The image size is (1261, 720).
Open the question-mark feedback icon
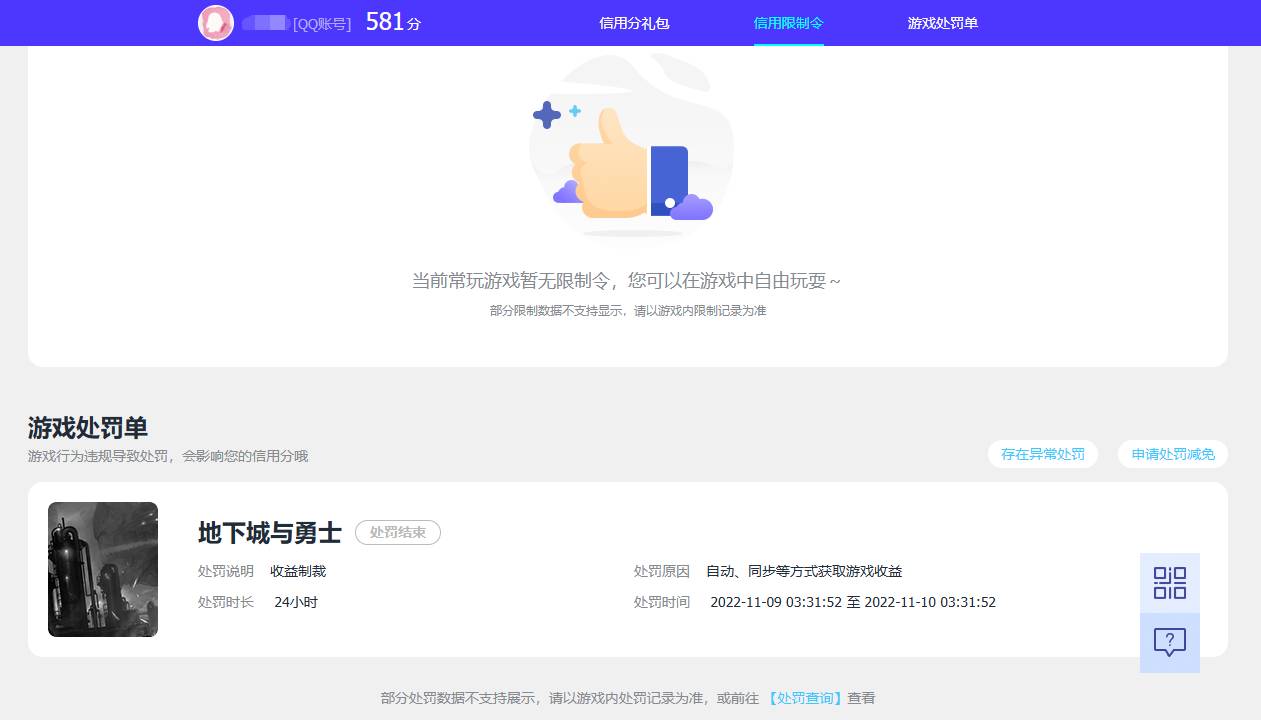pos(1169,643)
